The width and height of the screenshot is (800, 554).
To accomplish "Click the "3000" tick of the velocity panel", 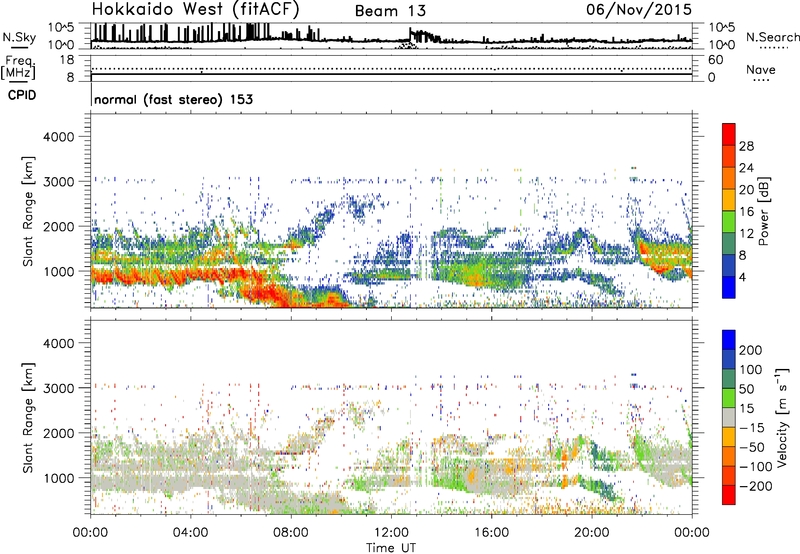I will coord(58,388).
